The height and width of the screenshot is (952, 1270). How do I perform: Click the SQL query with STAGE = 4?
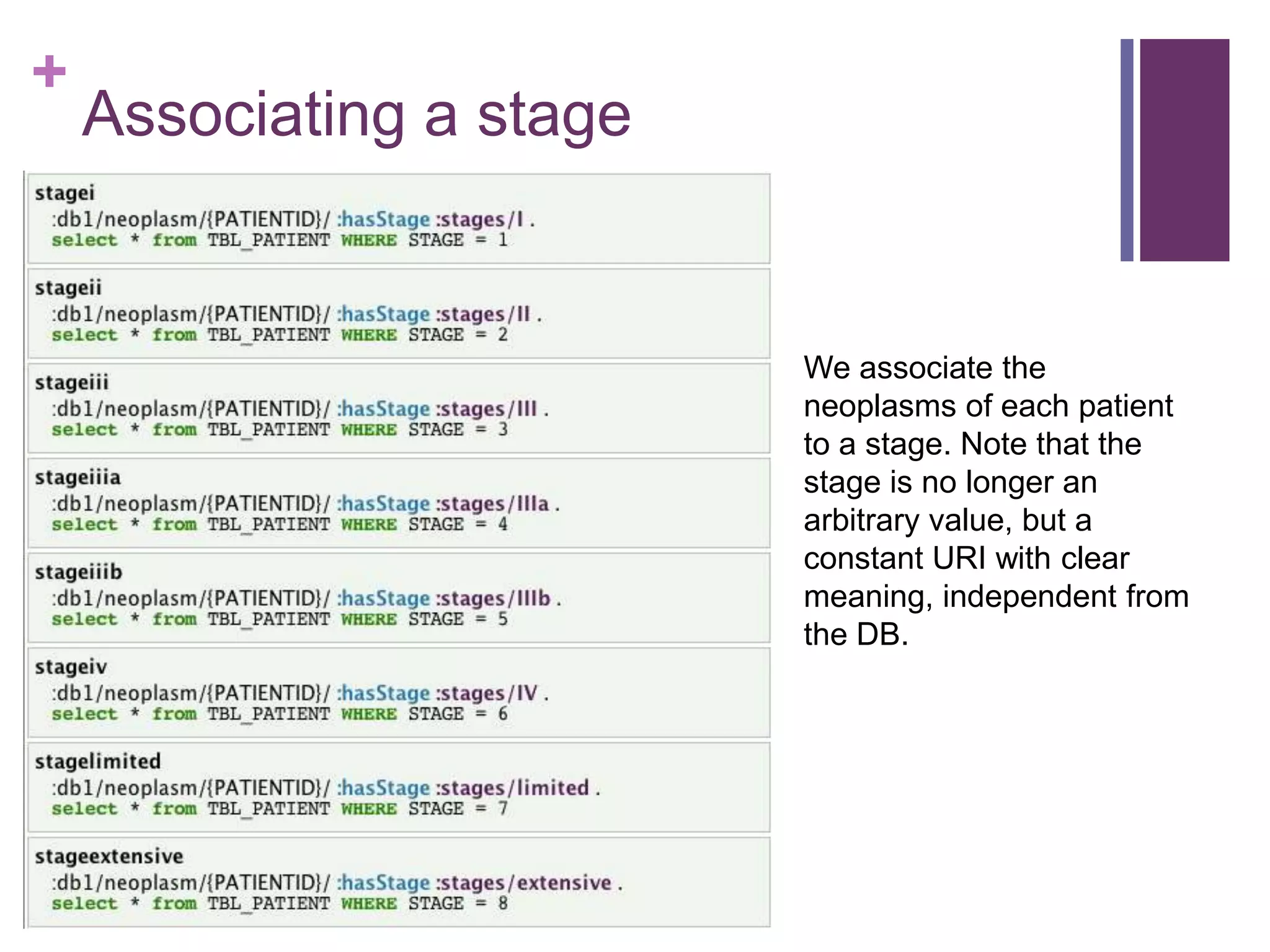pyautogui.click(x=280, y=524)
